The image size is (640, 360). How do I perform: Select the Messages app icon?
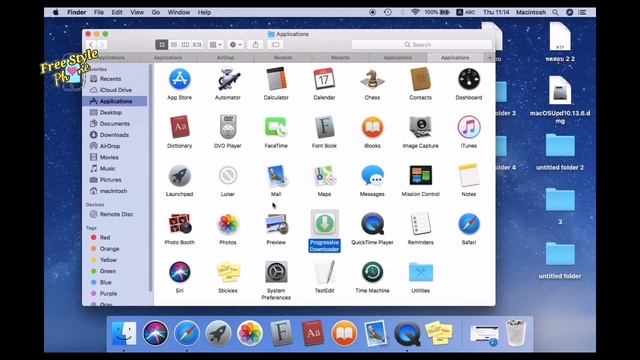(x=372, y=176)
